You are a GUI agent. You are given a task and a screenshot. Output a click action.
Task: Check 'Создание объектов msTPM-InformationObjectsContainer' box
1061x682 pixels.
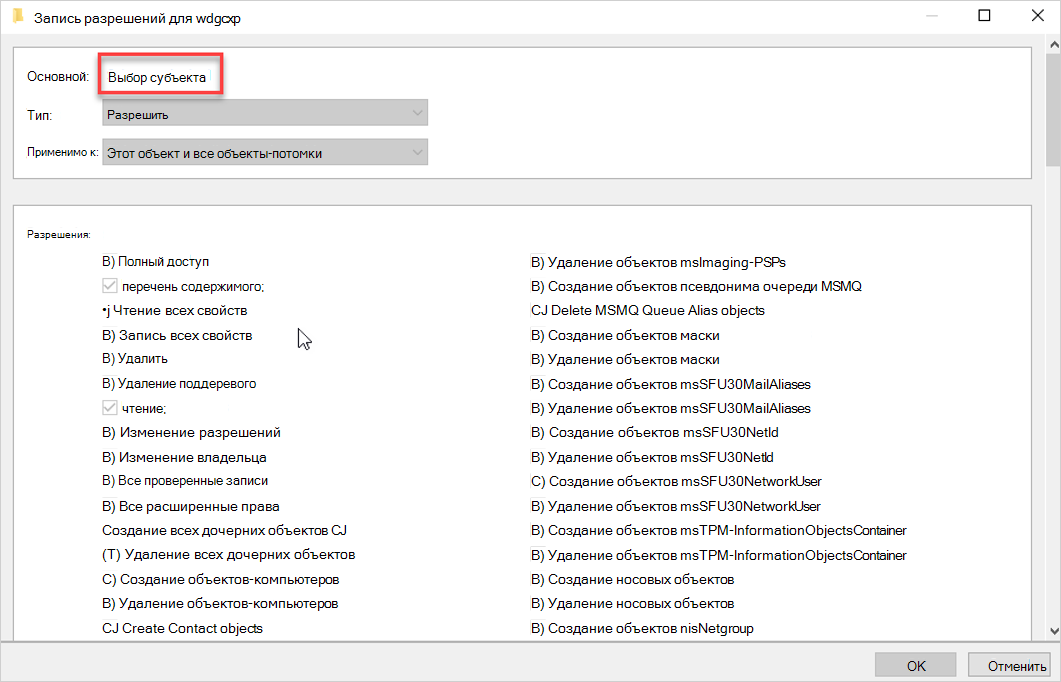pos(538,530)
